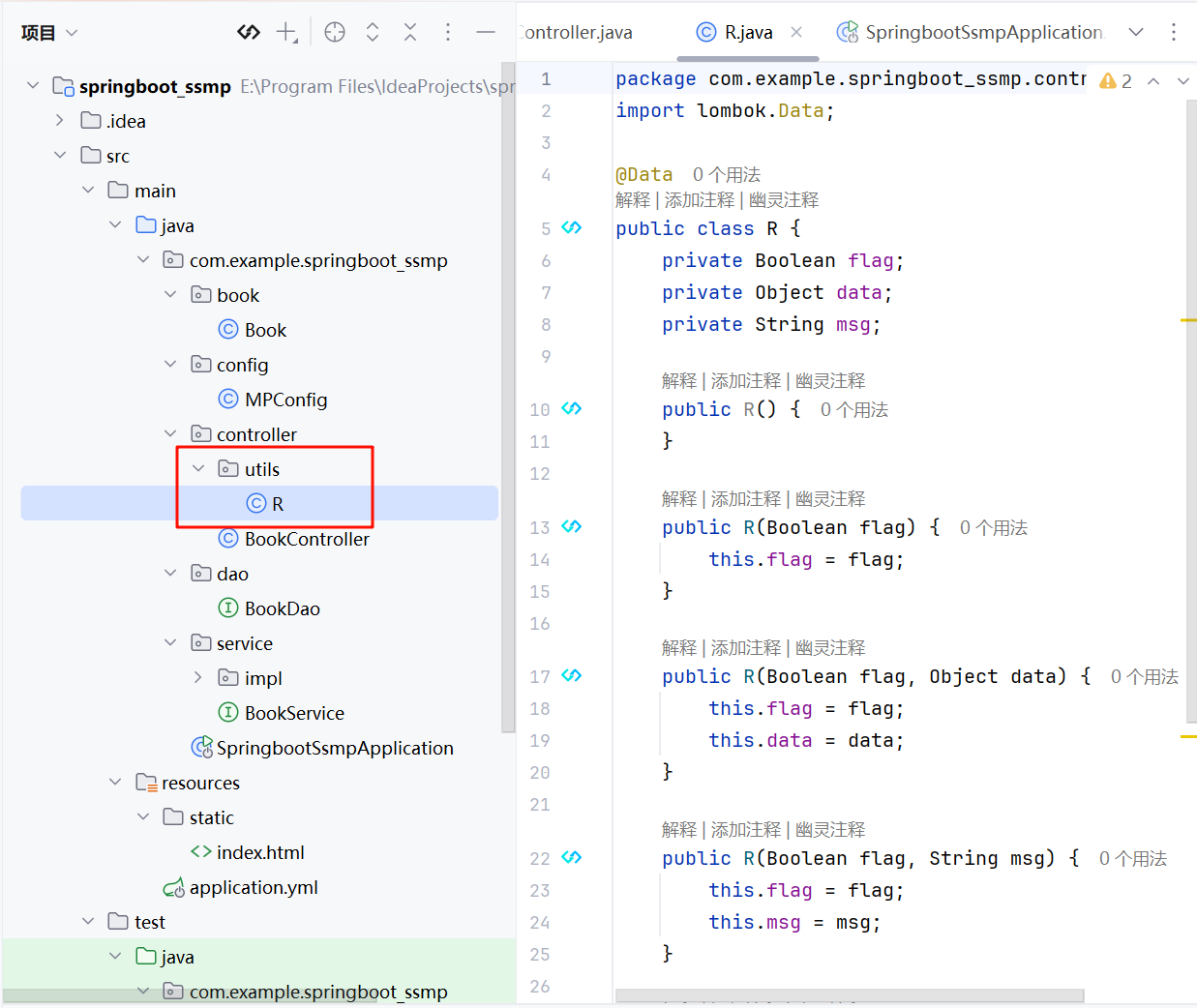Click the gutter icon on line 10

(x=572, y=409)
